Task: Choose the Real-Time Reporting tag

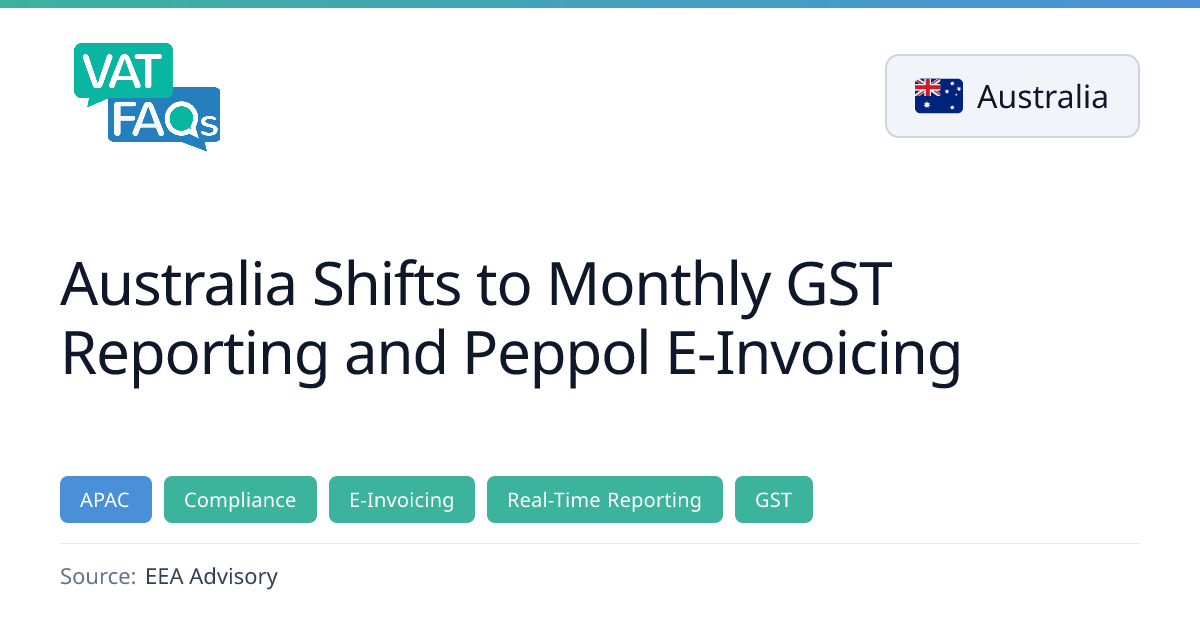Action: (604, 499)
